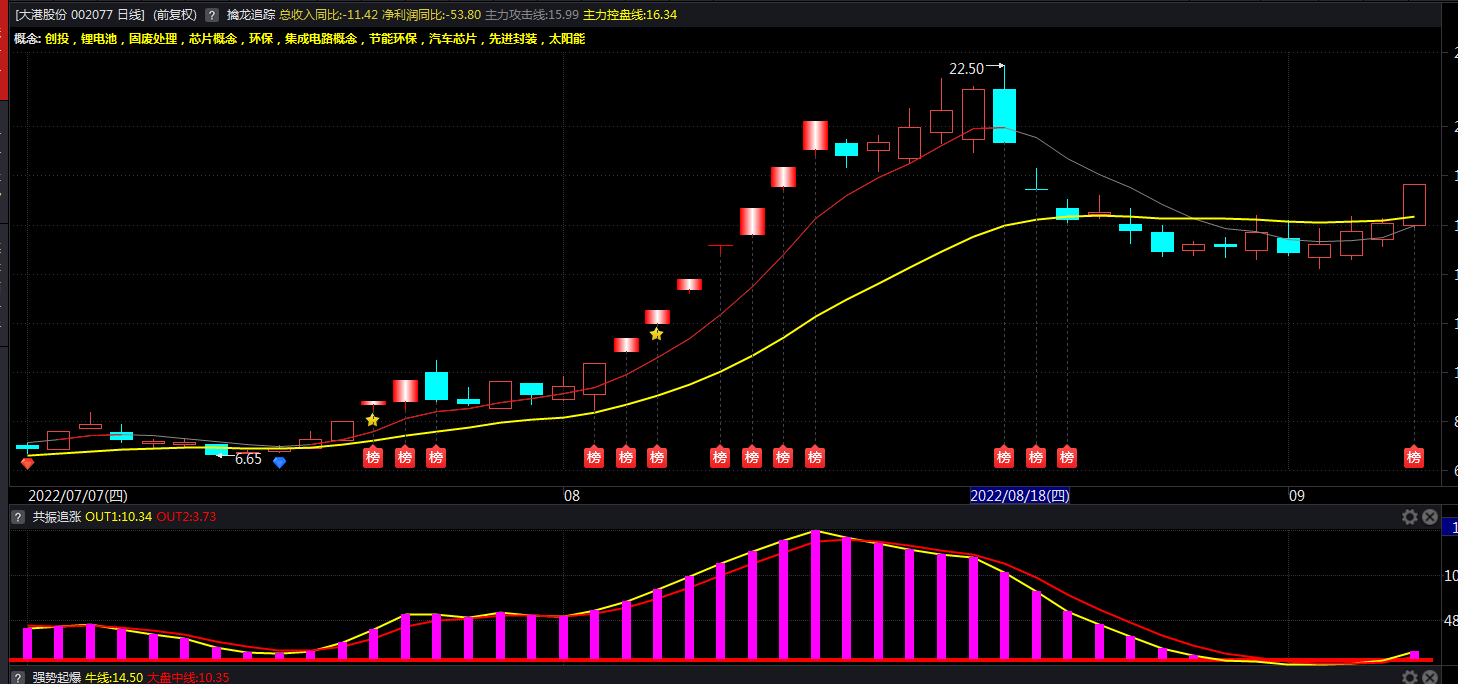Viewport: 1458px width, 684px height.
Task: Click the 榜 marker directly below the upper gold star
Action: pyautogui.click(x=656, y=457)
